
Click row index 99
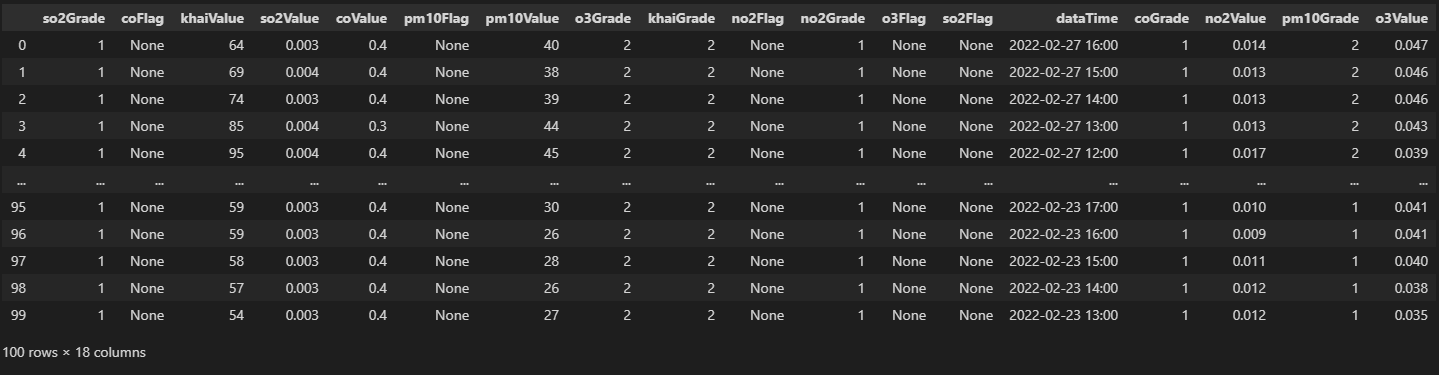coord(18,315)
